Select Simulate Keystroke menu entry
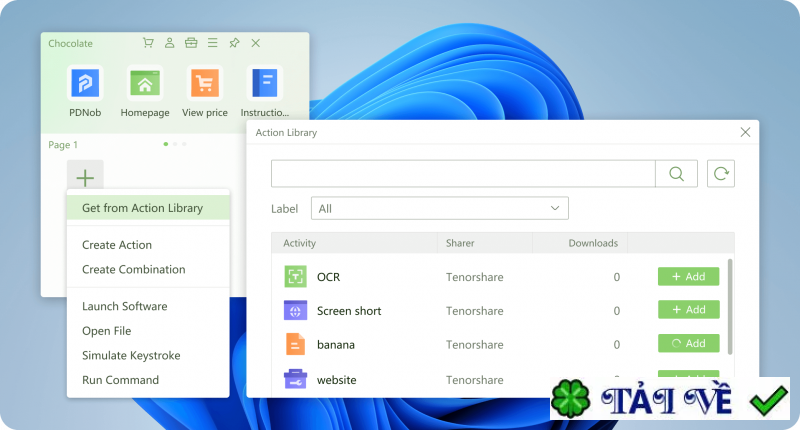800x430 pixels. click(x=131, y=356)
